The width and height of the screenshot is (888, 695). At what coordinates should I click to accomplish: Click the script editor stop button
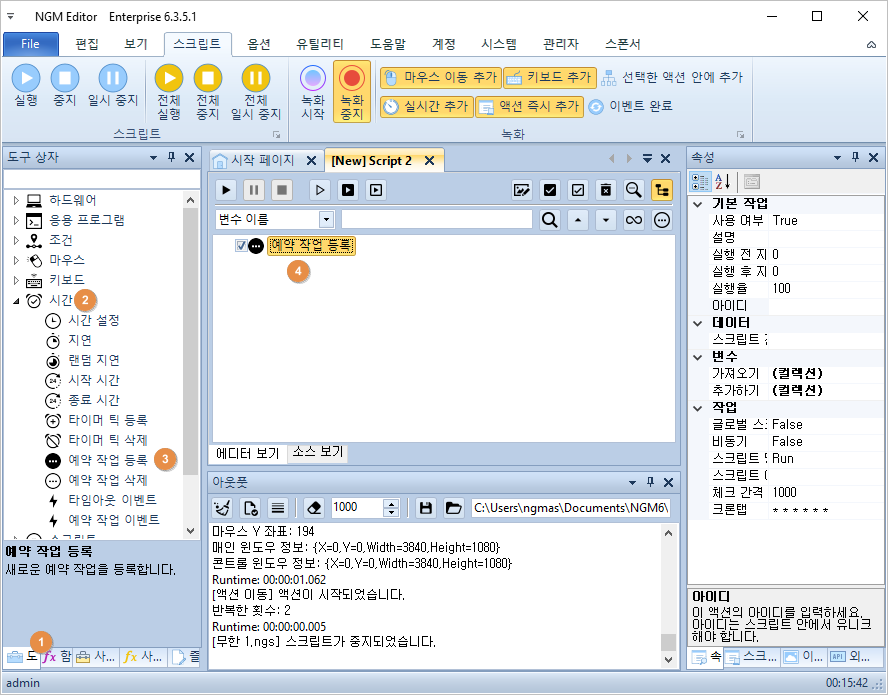281,190
